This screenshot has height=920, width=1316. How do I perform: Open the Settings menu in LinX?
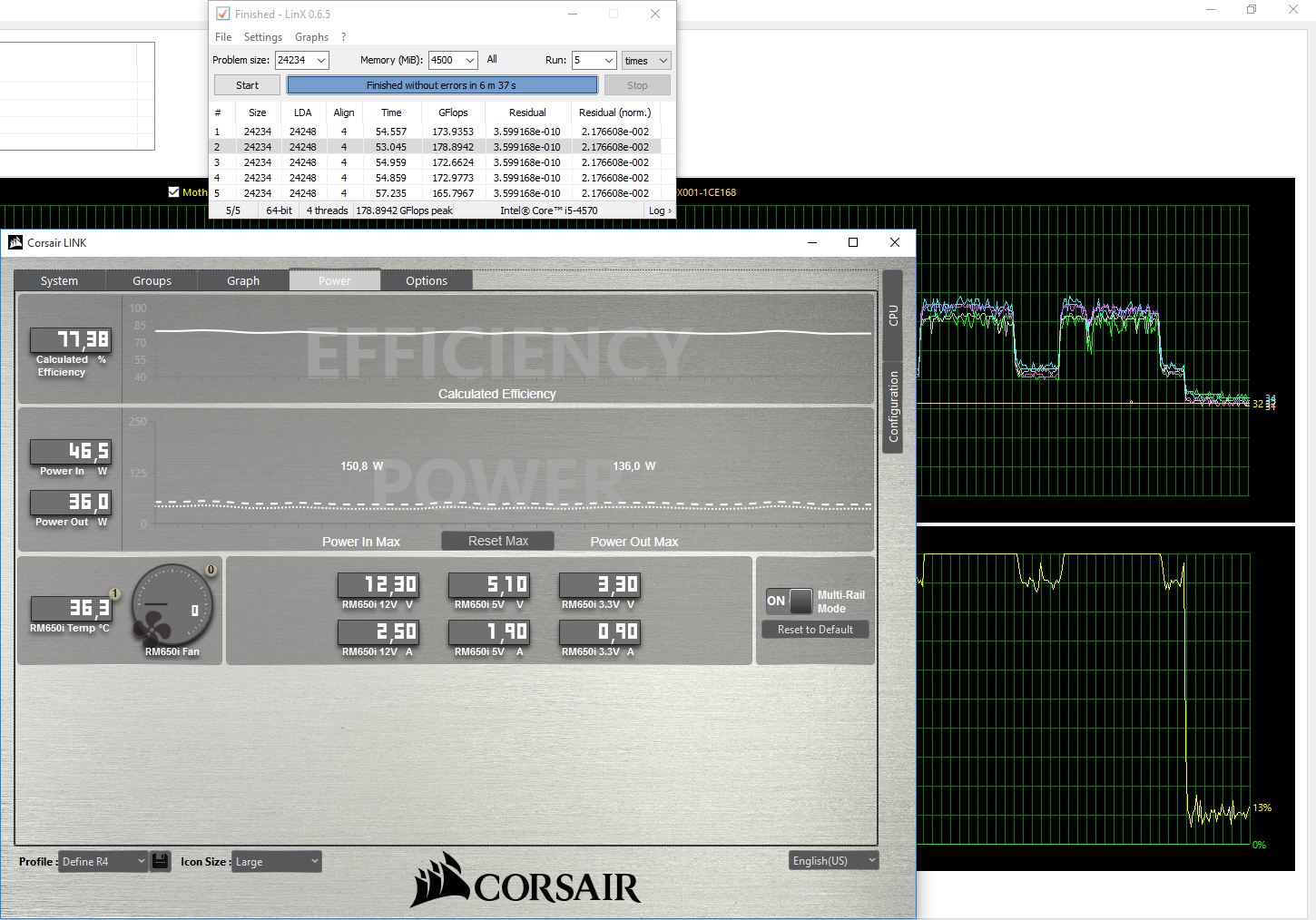click(263, 37)
